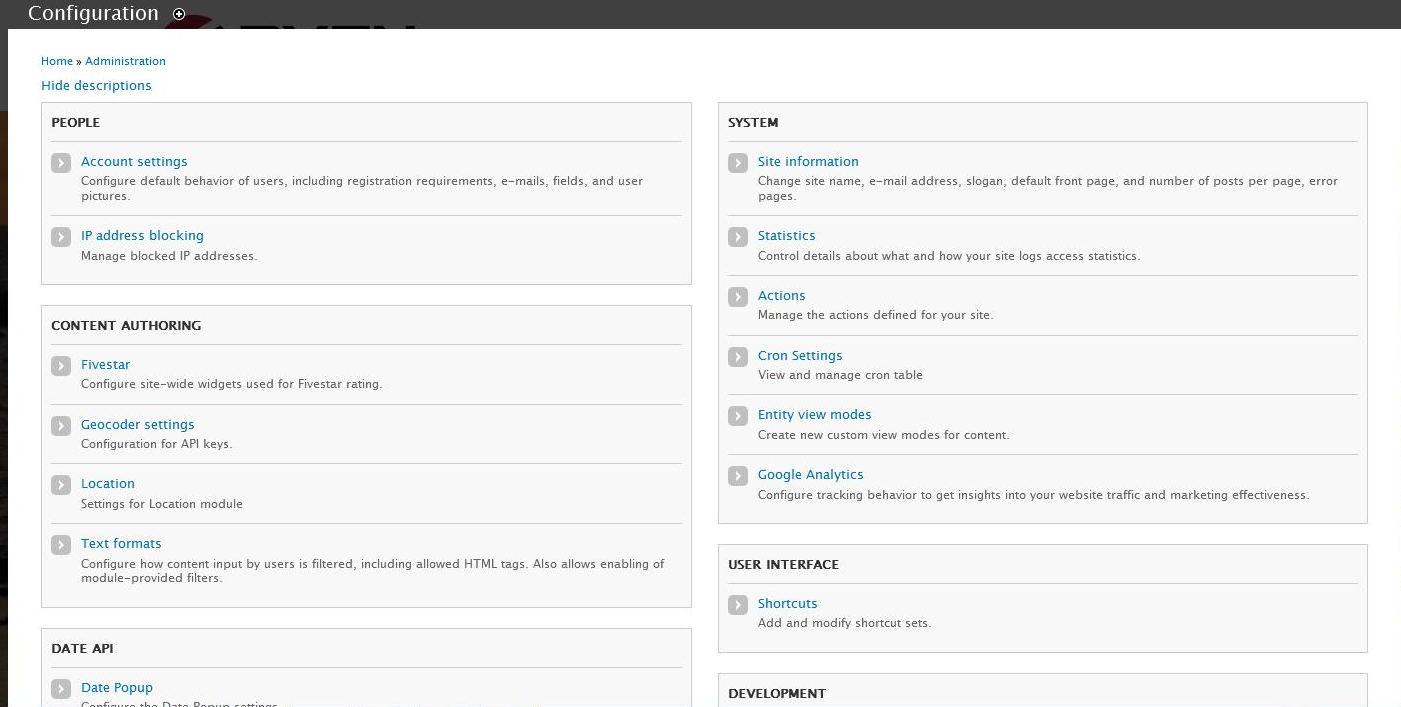Go to Home breadcrumb link
This screenshot has width=1401, height=707.
coord(57,61)
